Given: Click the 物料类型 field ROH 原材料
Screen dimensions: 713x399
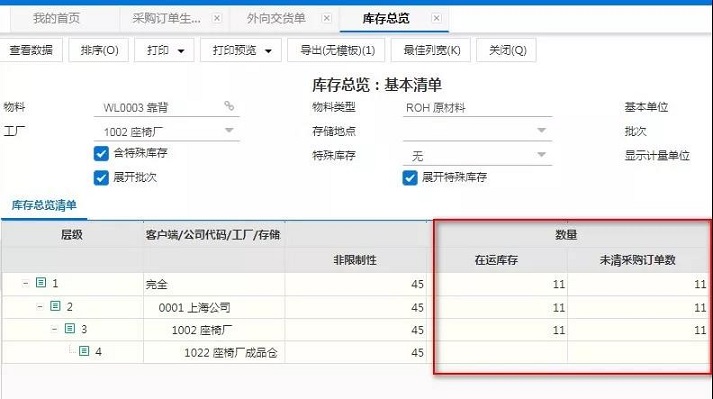Looking at the screenshot, I should click(x=477, y=108).
